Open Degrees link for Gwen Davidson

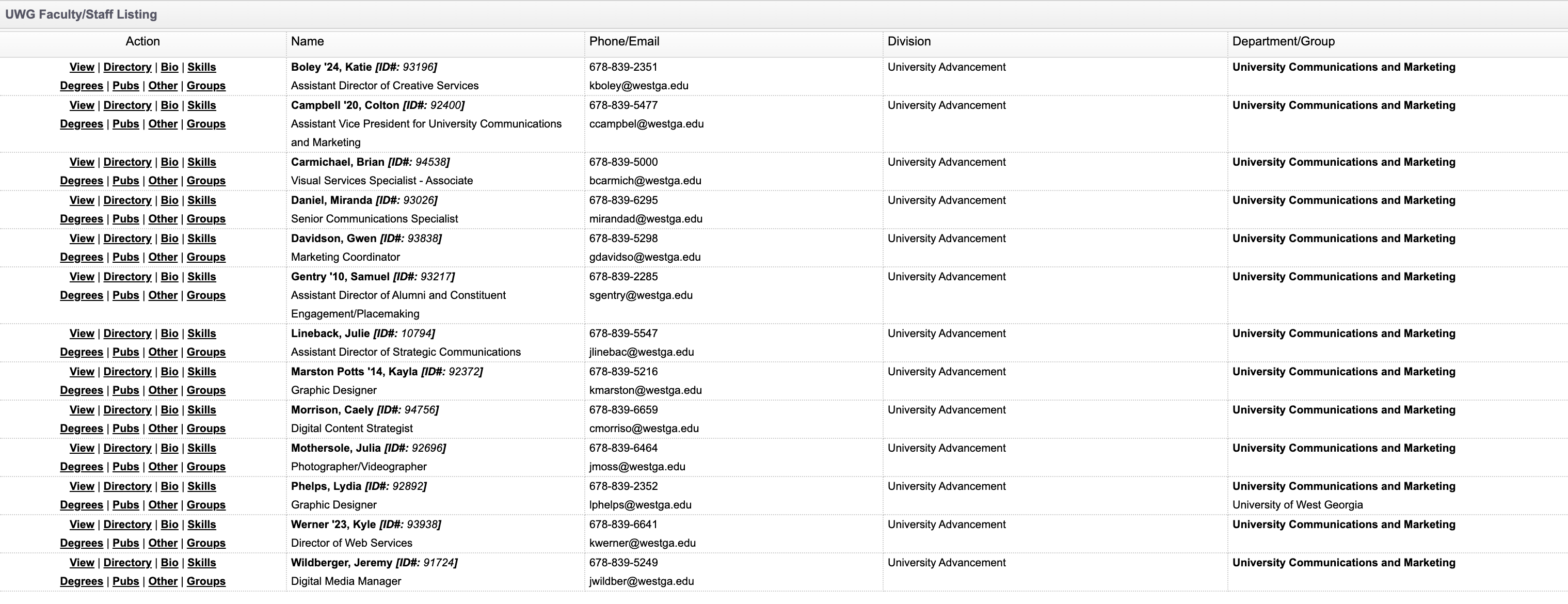82,257
